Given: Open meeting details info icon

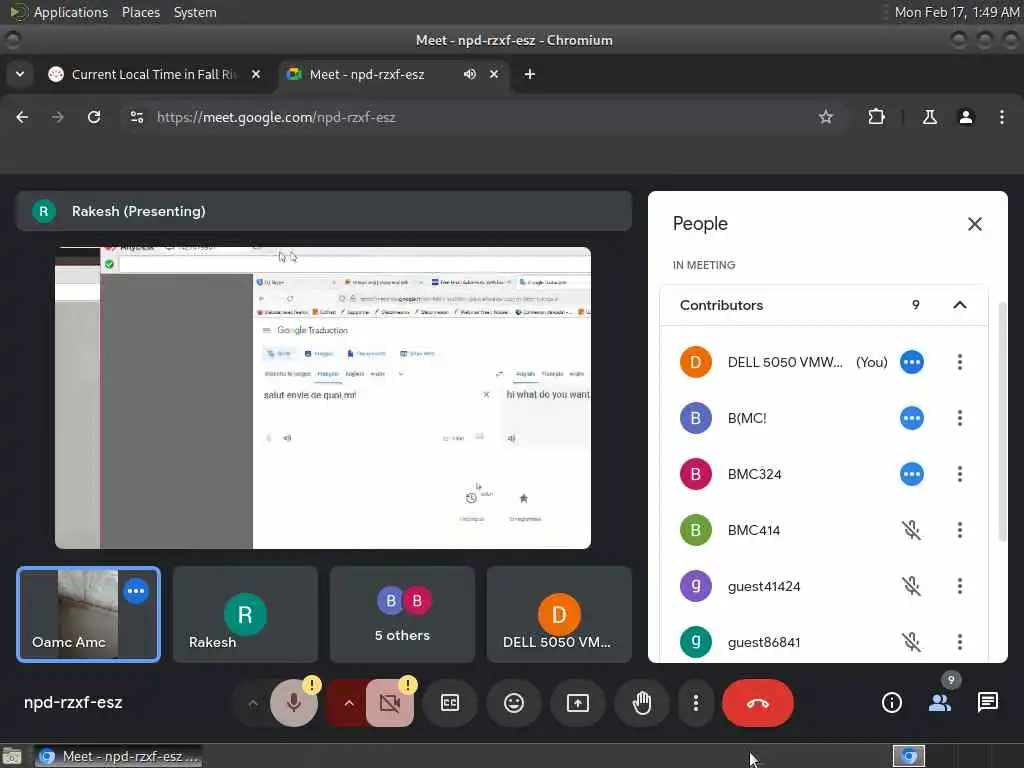Looking at the screenshot, I should (891, 703).
